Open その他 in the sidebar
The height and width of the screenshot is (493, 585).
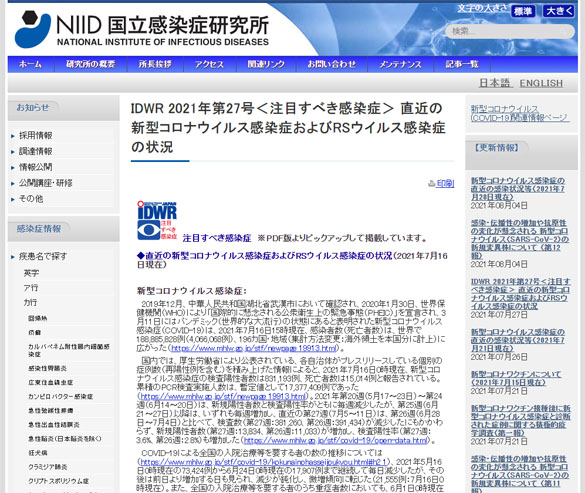click(x=31, y=199)
